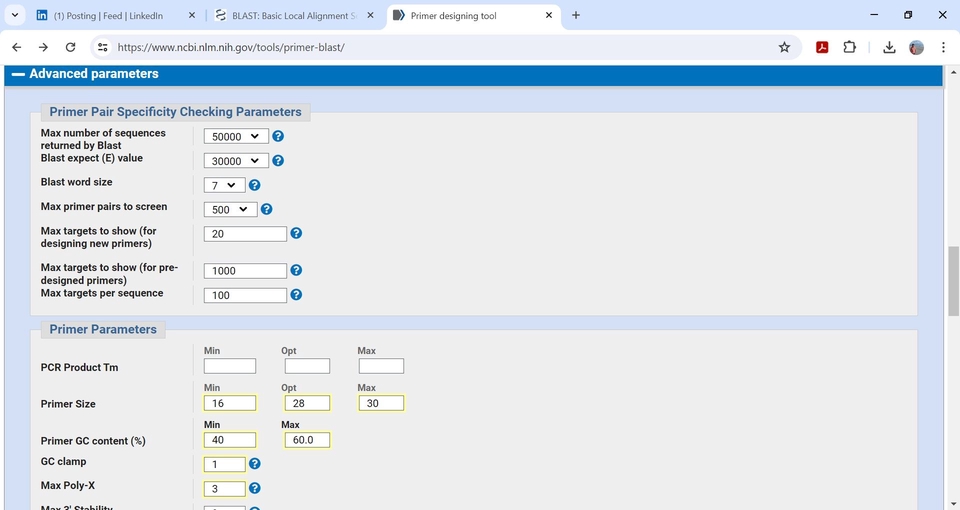This screenshot has width=960, height=510.
Task: Open Max number of sequences dropdown
Action: point(236,136)
